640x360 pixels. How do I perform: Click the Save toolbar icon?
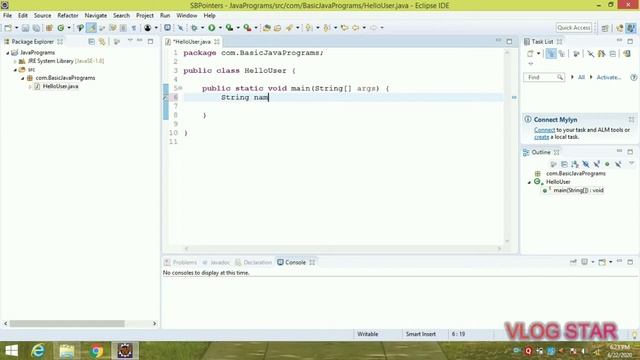tap(25, 28)
